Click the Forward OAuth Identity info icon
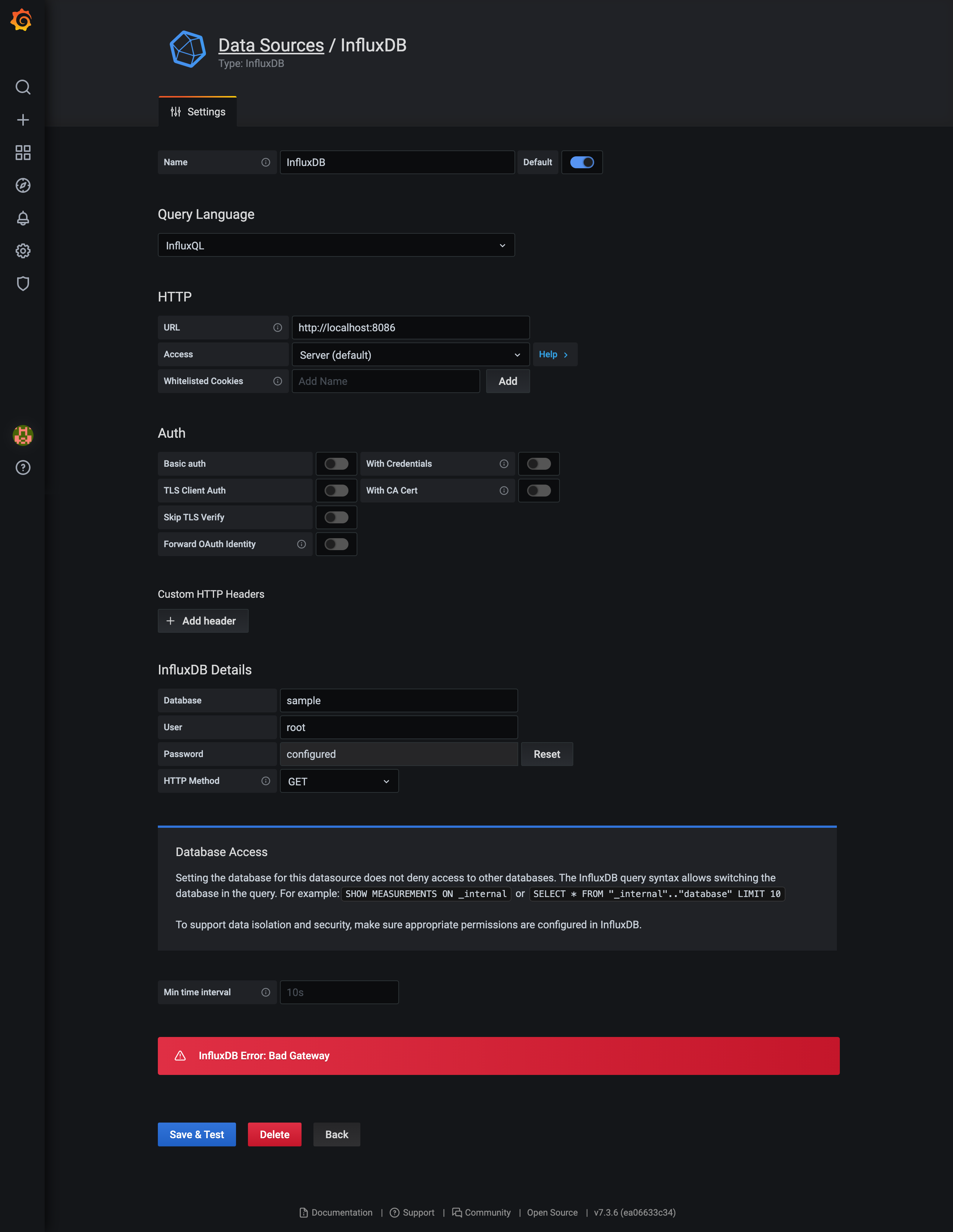The image size is (953, 1232). [x=301, y=545]
